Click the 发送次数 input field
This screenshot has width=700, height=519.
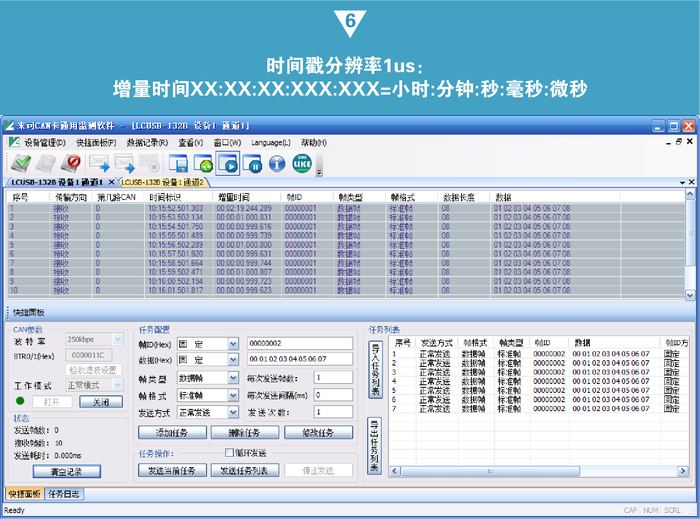(x=333, y=412)
